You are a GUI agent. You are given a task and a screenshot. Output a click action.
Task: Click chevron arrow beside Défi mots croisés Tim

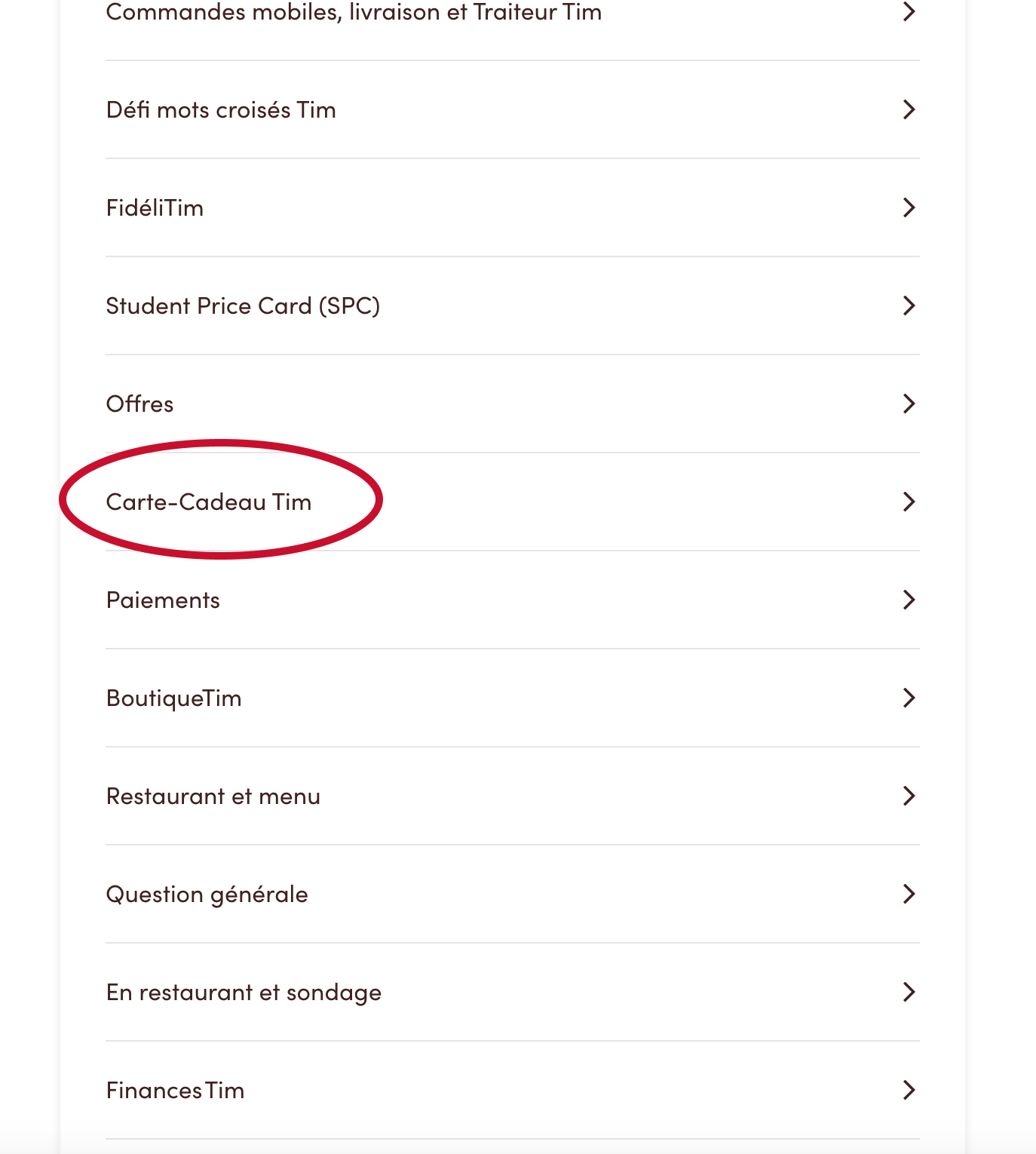[909, 110]
